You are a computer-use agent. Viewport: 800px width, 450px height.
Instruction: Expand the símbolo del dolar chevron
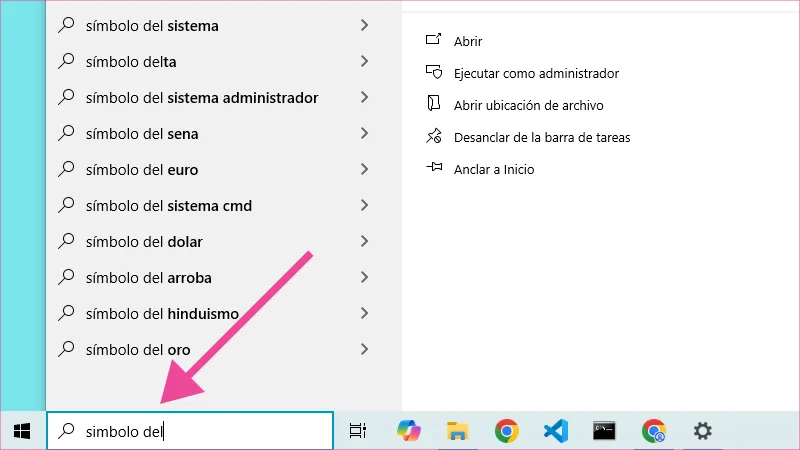(364, 241)
